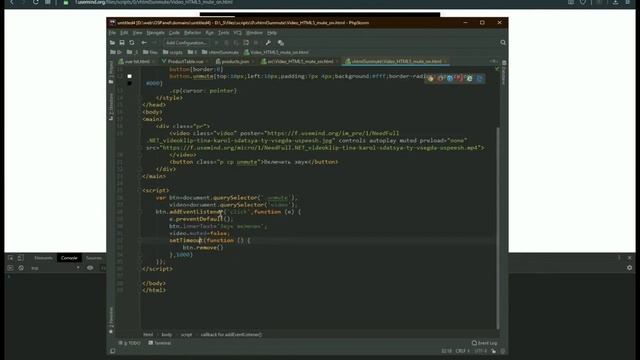Image resolution: width=640 pixels, height=360 pixels.
Task: Expand the shtmlSummute folder breadcrumb
Action: (220, 52)
